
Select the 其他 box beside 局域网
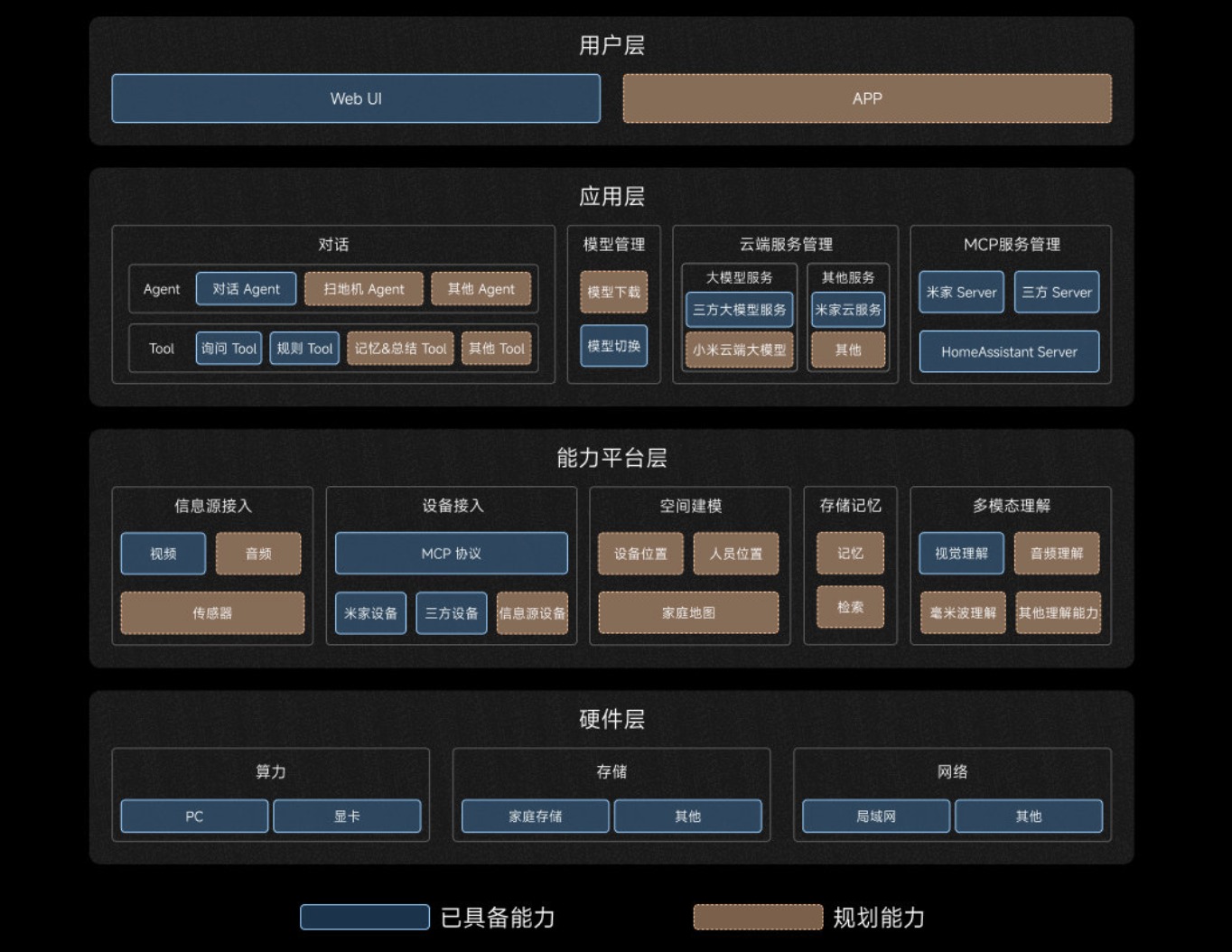coord(1029,817)
